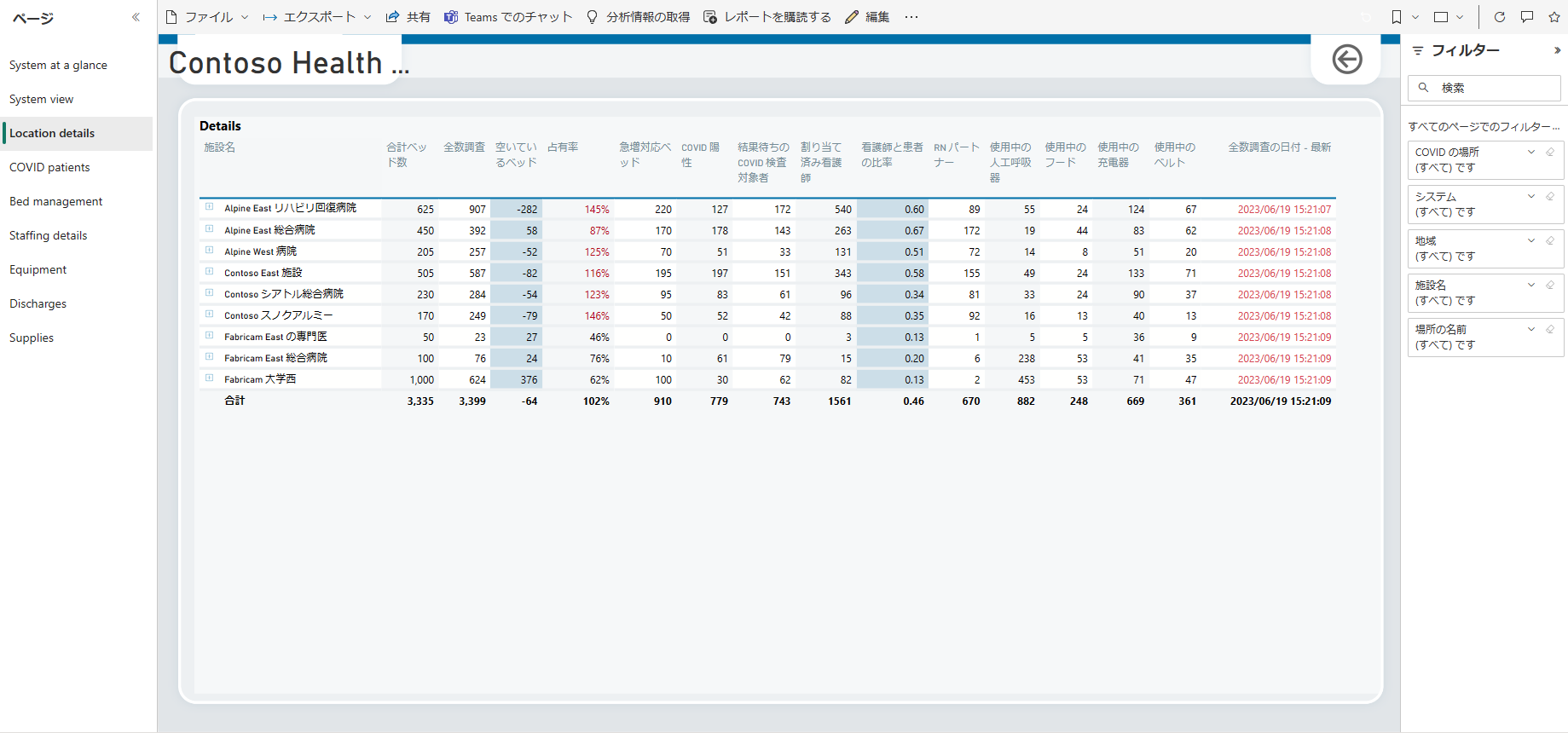
Task: Click the search magnifier icon in filters
Action: (x=1423, y=87)
